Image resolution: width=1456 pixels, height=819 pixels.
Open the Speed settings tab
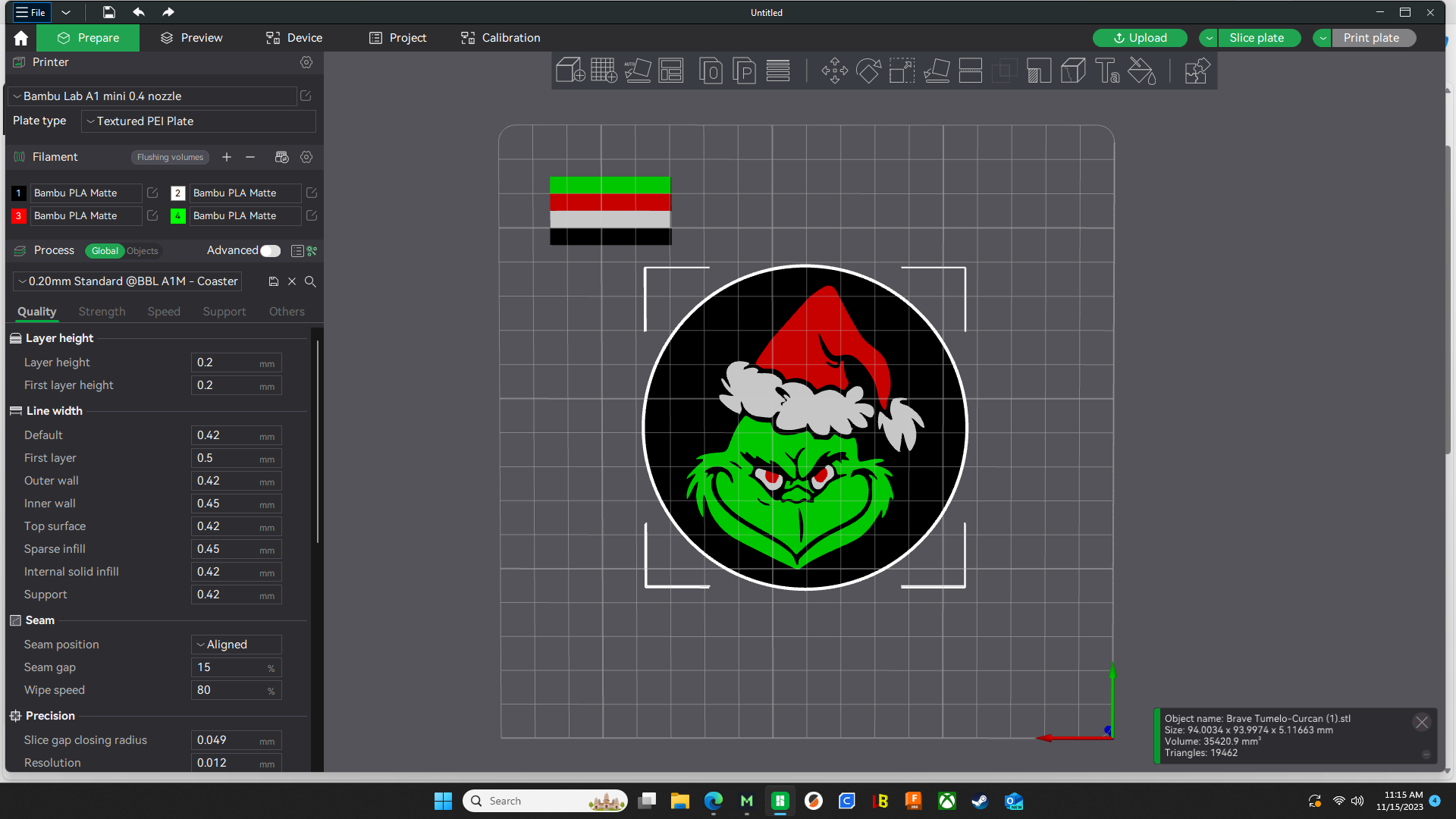pyautogui.click(x=164, y=312)
